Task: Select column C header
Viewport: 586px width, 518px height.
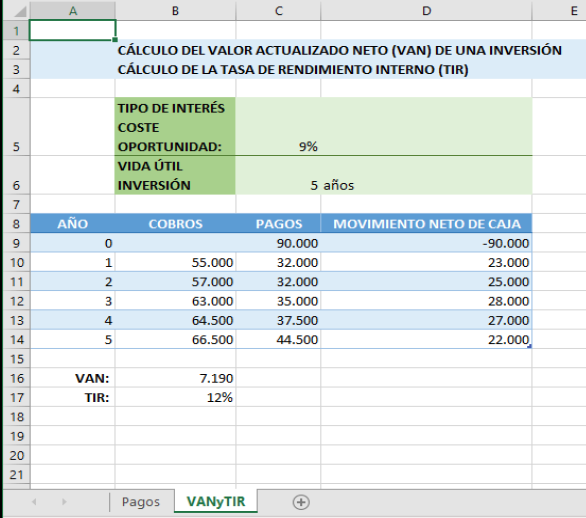Action: [278, 10]
